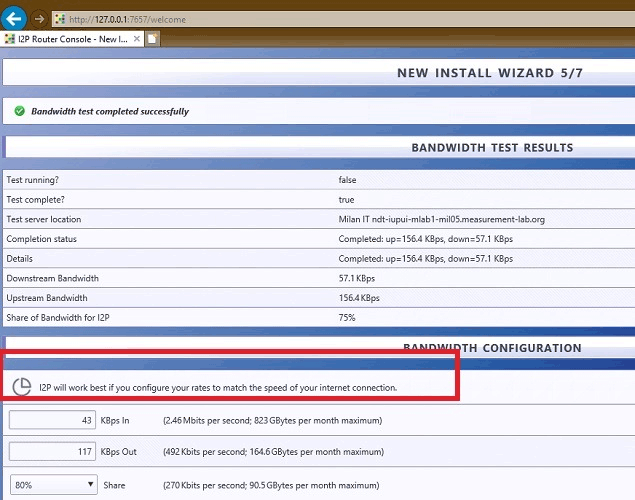Click the '156.4 KBps' upstream value

(x=359, y=298)
